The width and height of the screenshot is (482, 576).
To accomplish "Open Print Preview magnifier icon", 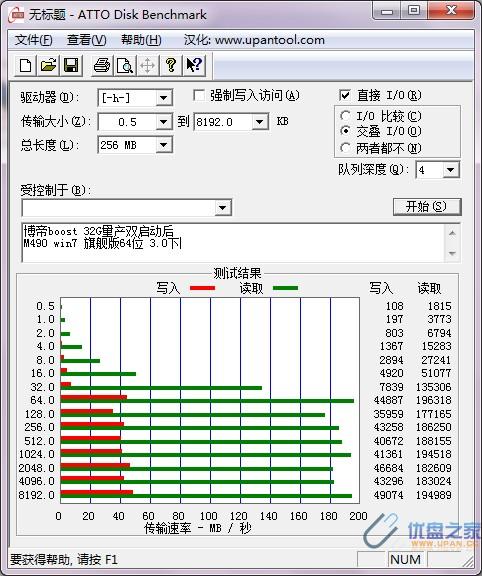I will (125, 65).
